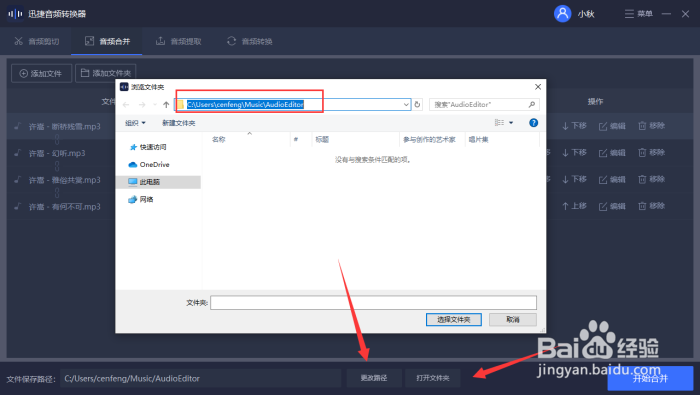Select 快速访问 in navigation pane

pyautogui.click(x=148, y=147)
